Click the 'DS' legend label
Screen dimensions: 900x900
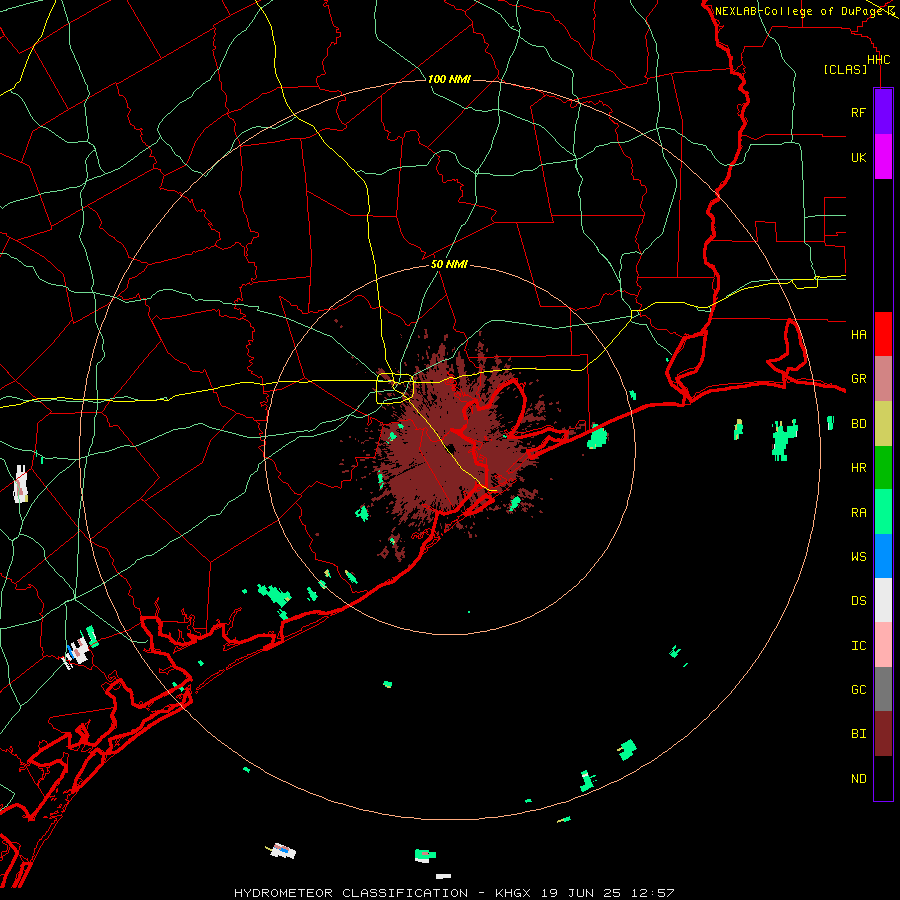pyautogui.click(x=858, y=601)
